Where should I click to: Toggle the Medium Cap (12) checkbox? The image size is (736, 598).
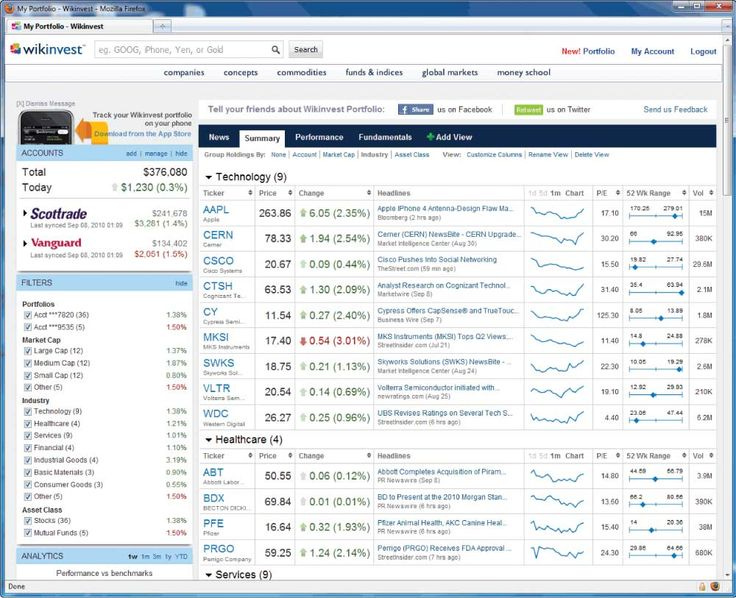28,363
